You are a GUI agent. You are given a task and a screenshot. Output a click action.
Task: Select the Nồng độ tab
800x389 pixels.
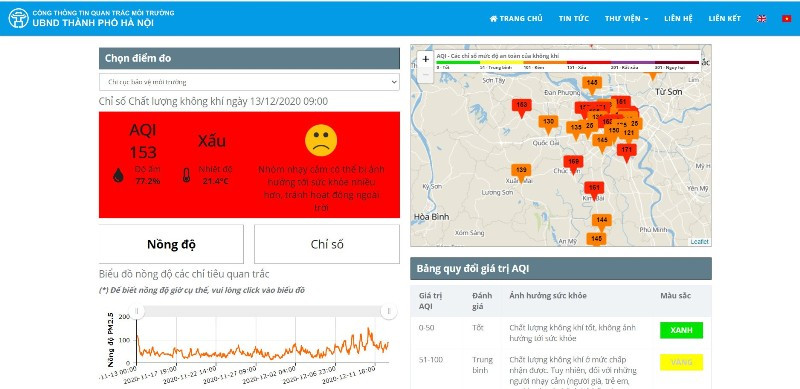(171, 244)
